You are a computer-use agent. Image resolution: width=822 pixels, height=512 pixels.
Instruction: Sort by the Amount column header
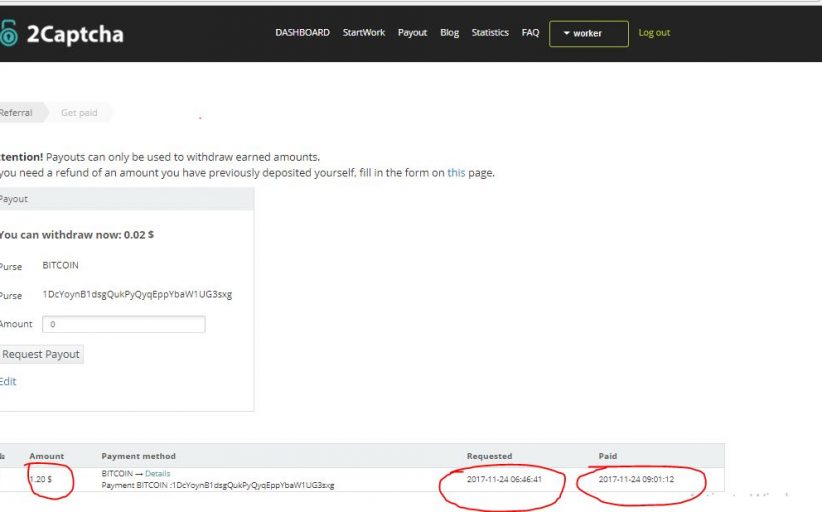click(47, 456)
